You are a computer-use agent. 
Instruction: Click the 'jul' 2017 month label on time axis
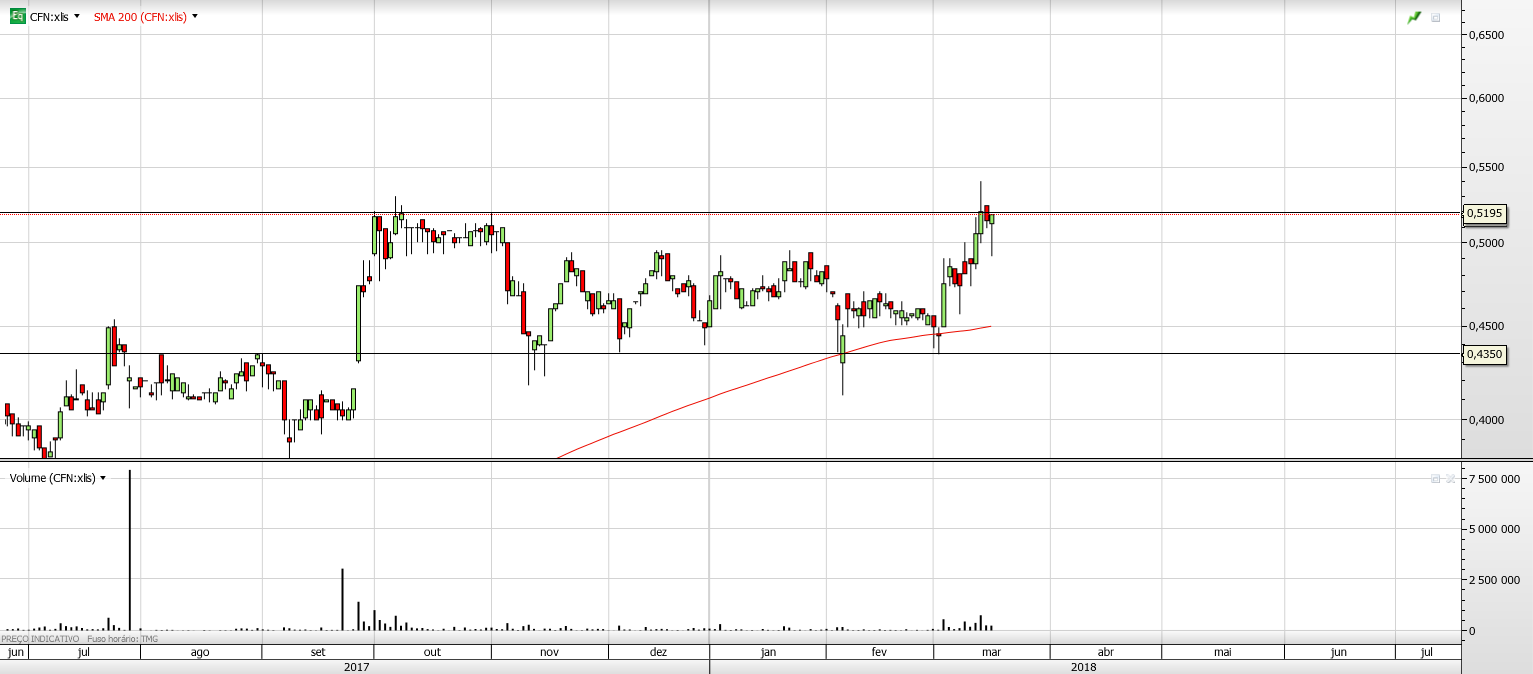click(x=84, y=652)
